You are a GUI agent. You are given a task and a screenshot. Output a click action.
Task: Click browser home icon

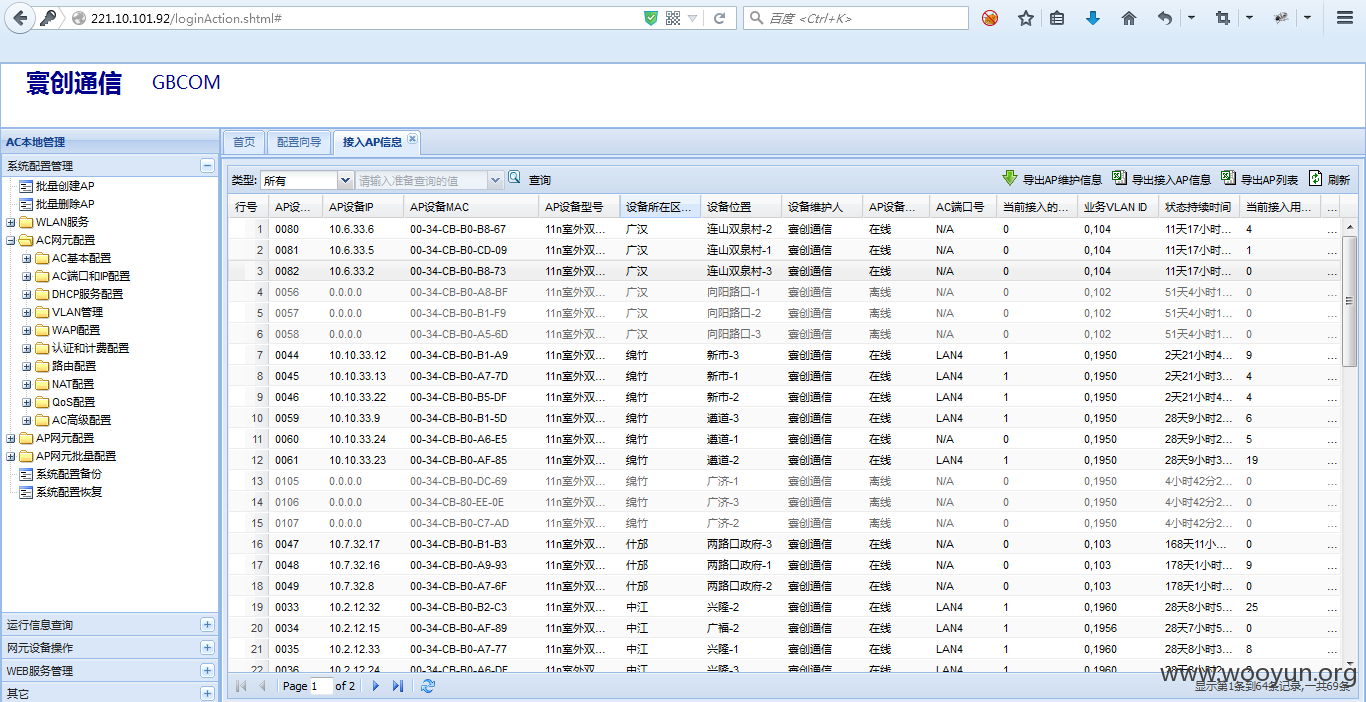point(1129,18)
